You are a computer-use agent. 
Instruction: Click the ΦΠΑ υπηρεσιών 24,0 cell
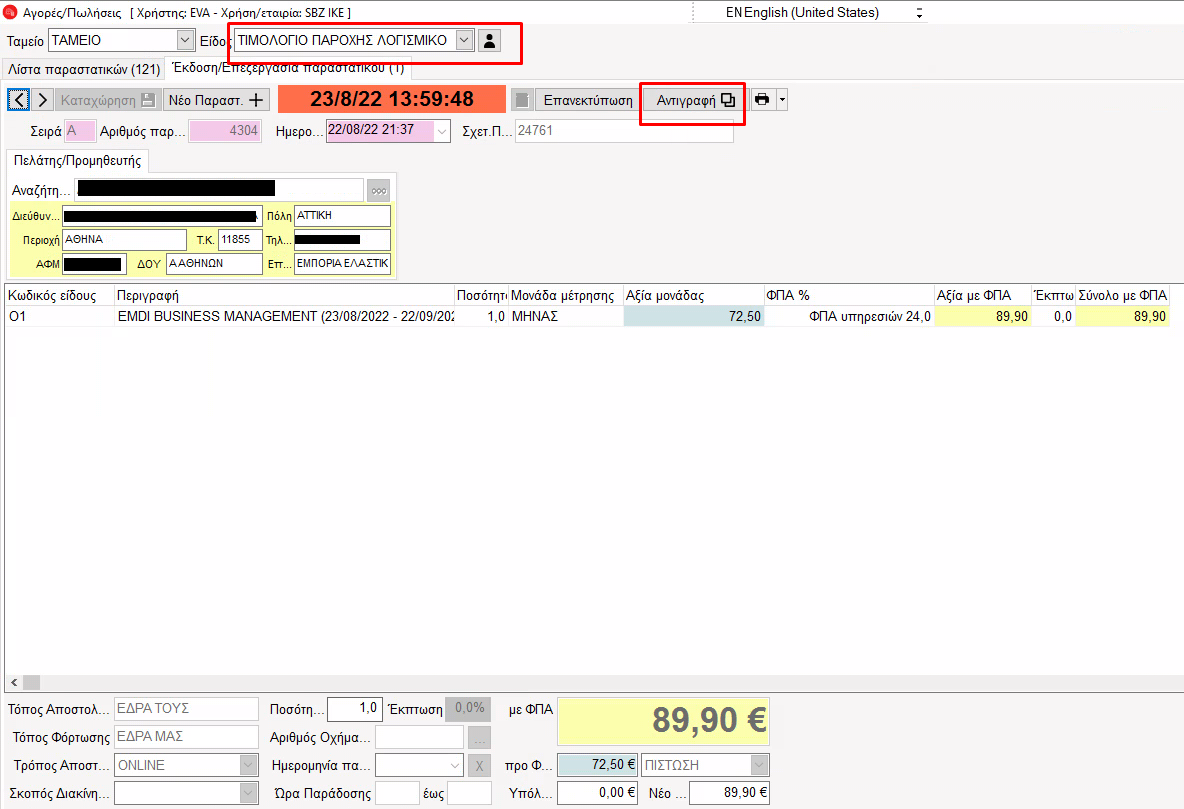[849, 316]
